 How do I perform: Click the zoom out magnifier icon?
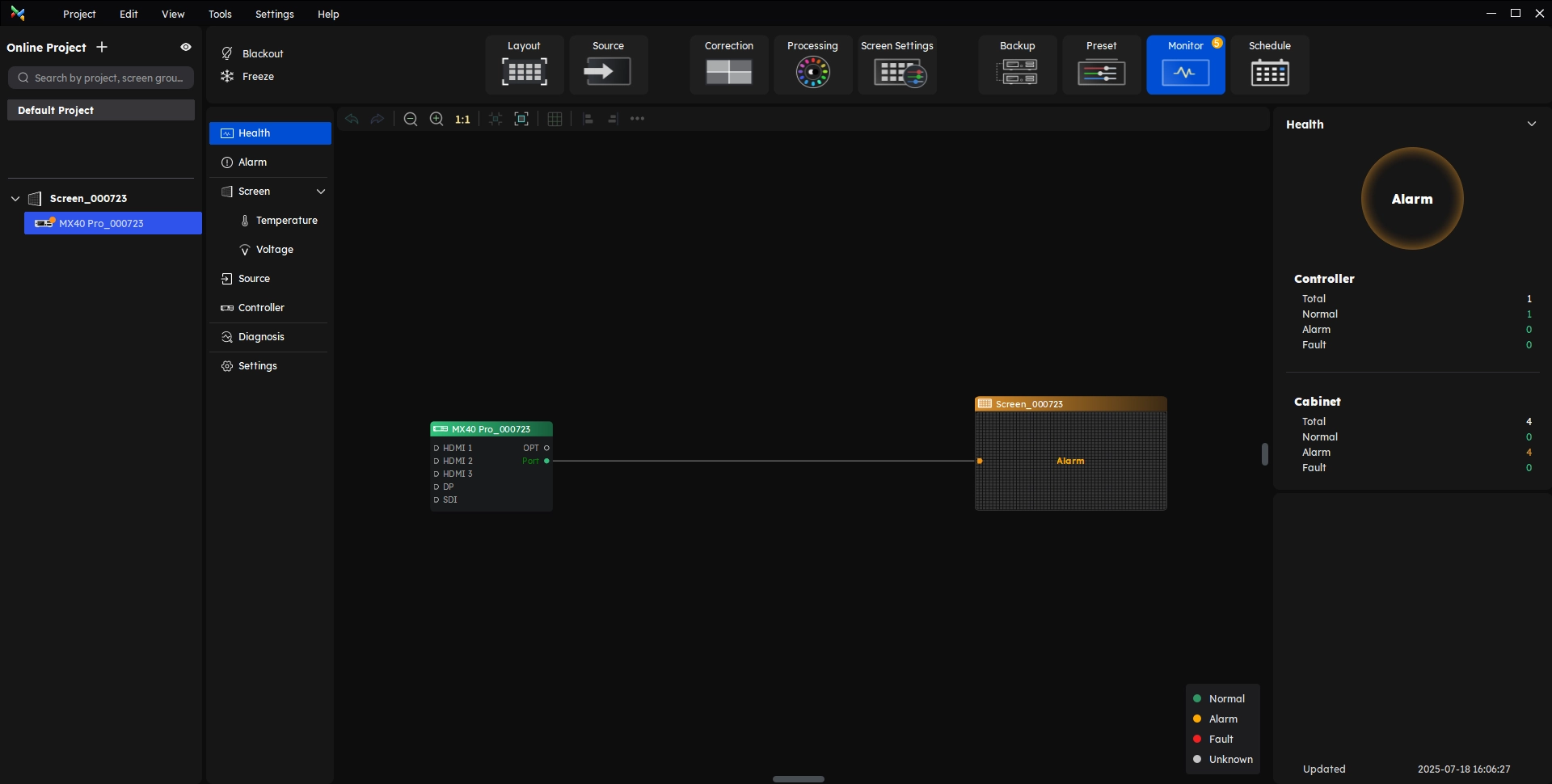pyautogui.click(x=411, y=120)
